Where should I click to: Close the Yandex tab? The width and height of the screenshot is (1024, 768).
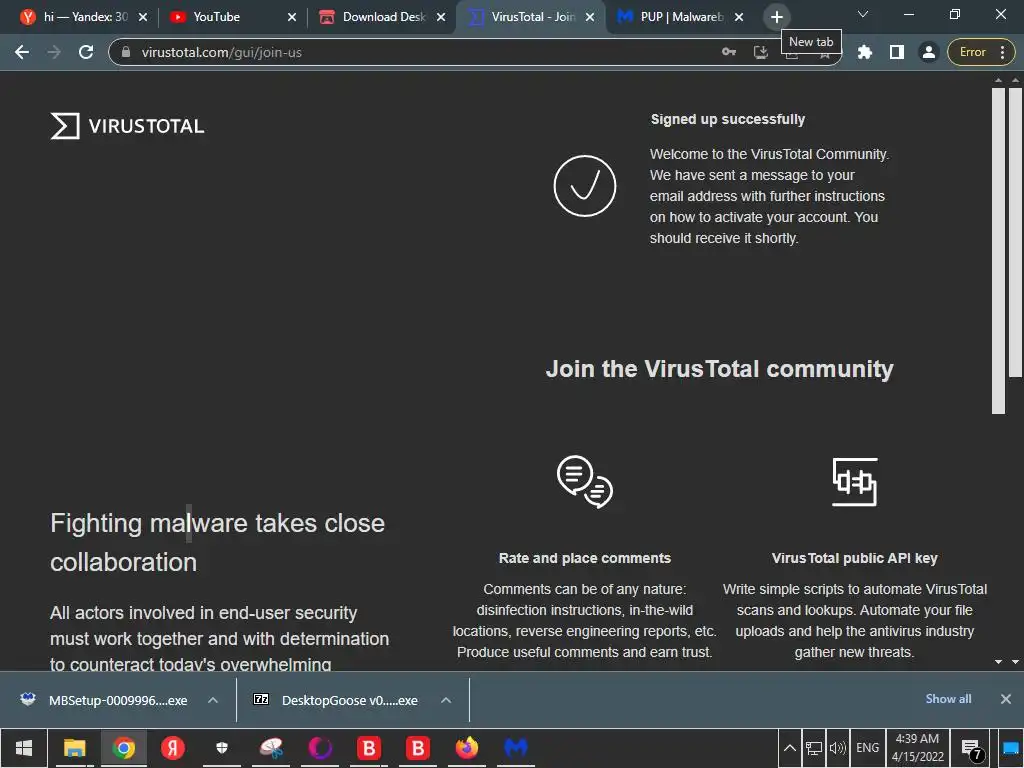click(143, 17)
